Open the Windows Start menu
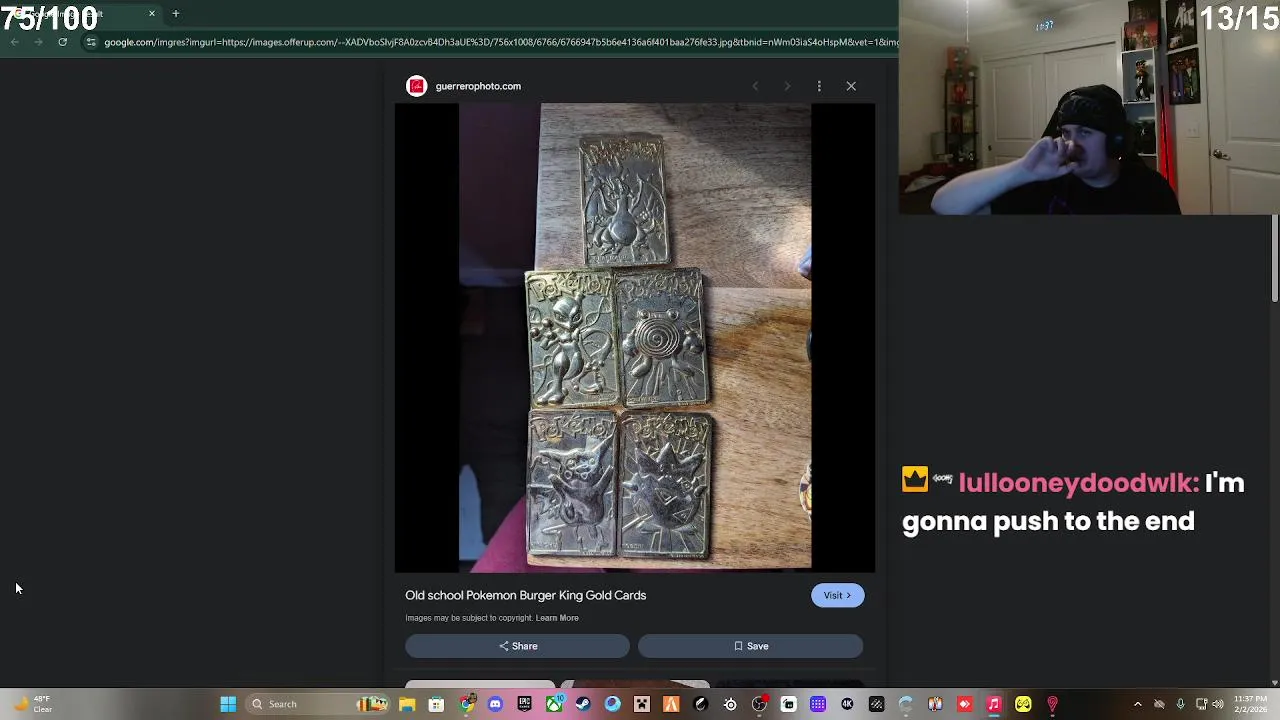The height and width of the screenshot is (720, 1280). click(x=228, y=704)
